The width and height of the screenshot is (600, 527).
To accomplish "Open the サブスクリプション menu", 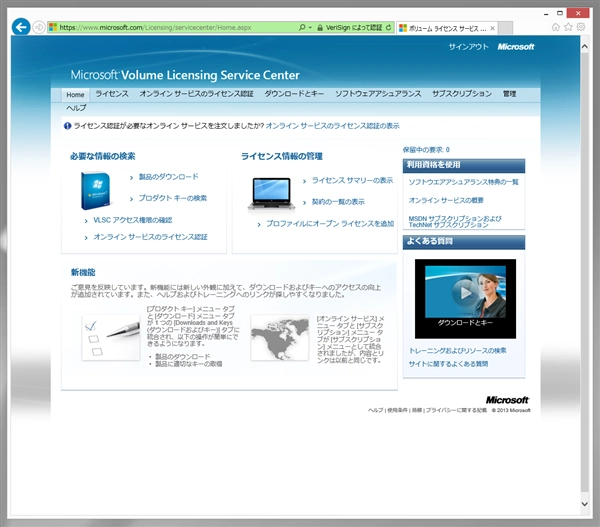I will [462, 94].
